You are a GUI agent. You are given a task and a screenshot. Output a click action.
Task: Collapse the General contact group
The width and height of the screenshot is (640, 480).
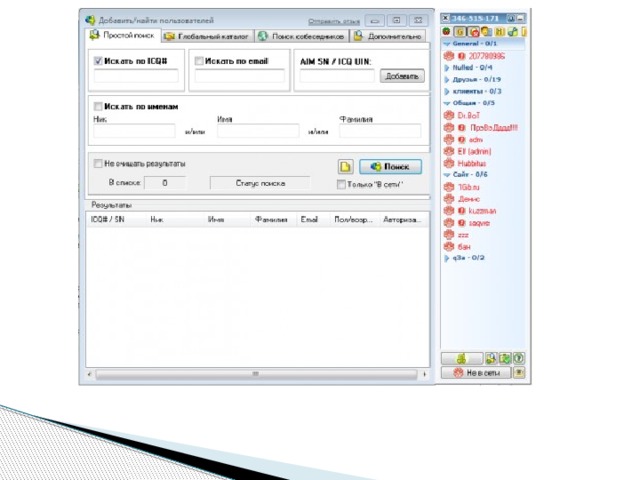[447, 44]
